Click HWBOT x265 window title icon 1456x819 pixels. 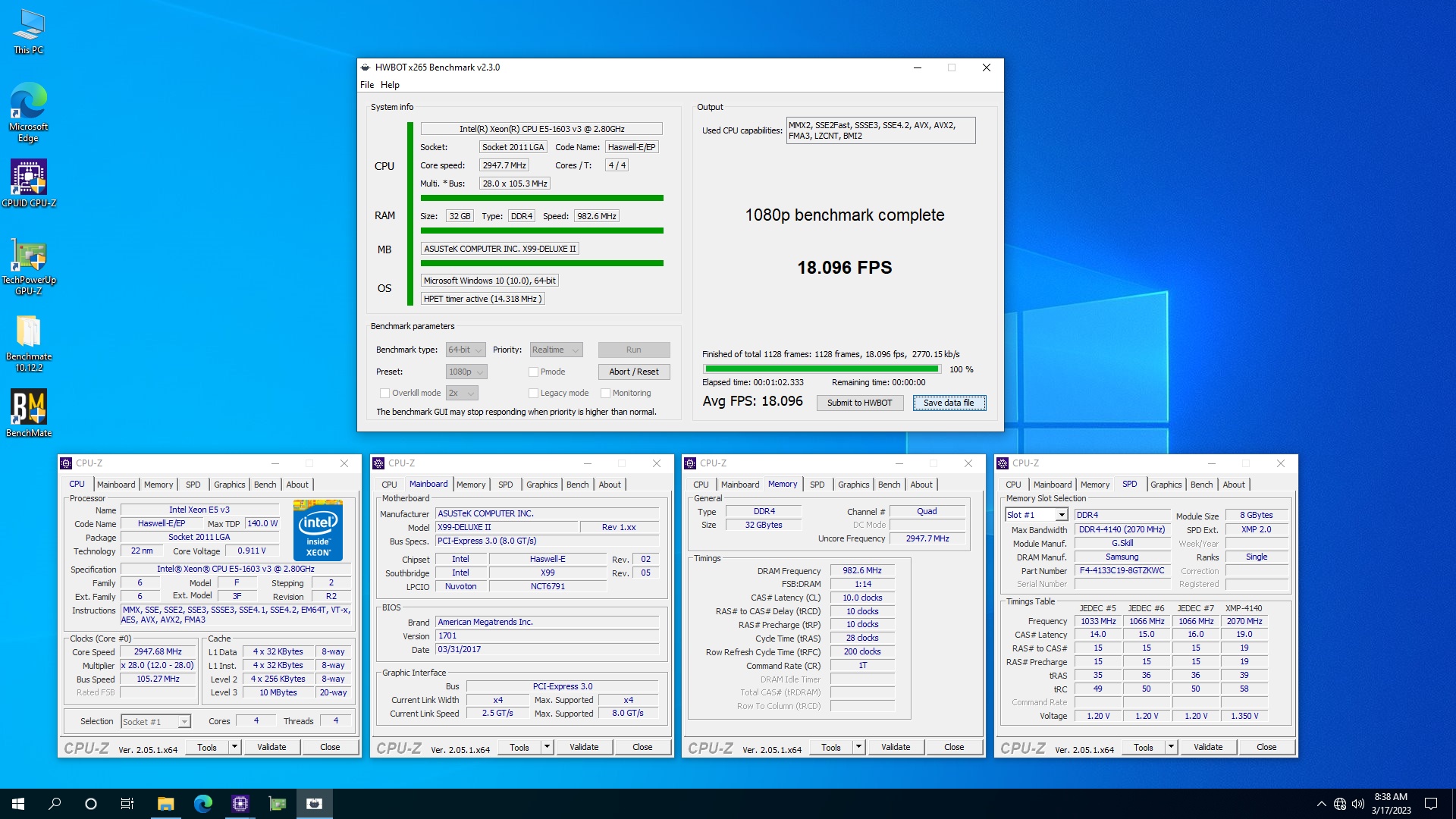[x=366, y=67]
